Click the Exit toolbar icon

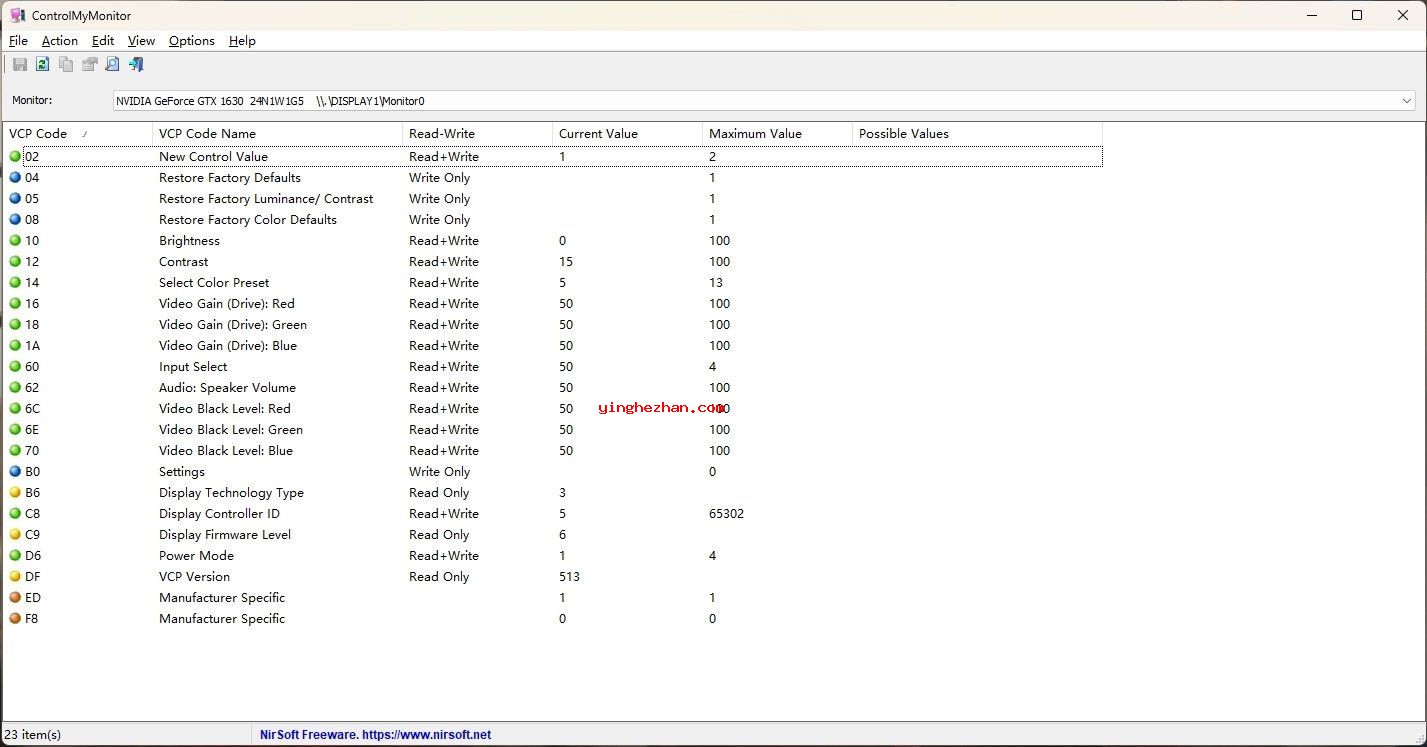click(136, 64)
